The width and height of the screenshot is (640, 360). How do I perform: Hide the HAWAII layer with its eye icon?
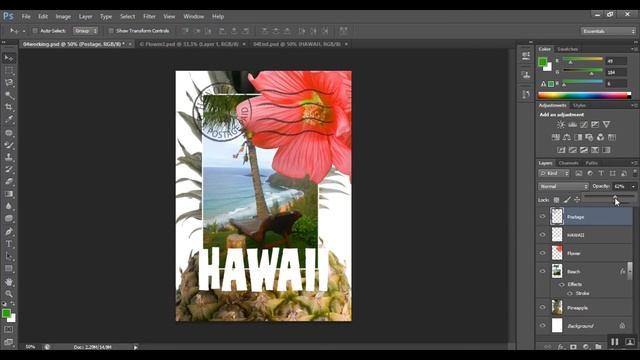542,235
